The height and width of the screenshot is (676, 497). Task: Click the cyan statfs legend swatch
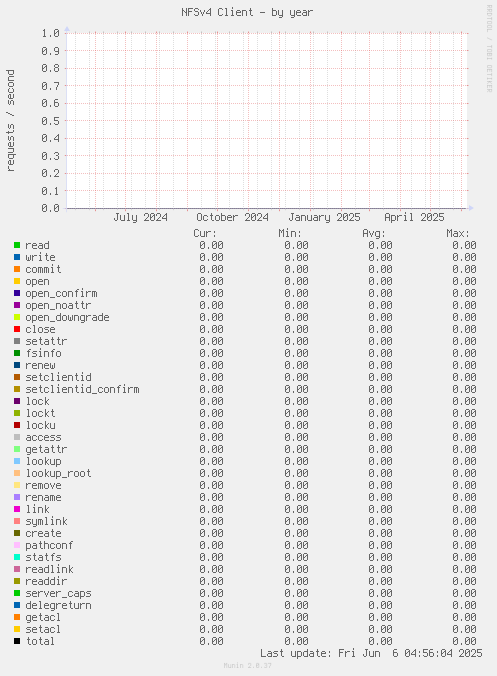pyautogui.click(x=17, y=557)
